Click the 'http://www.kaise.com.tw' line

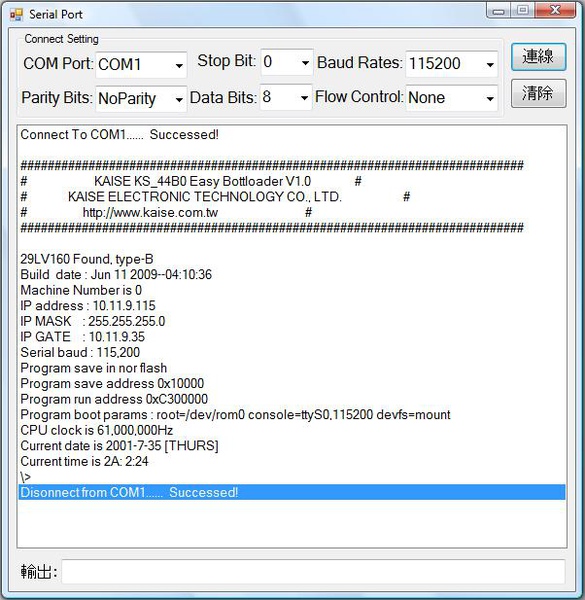click(150, 212)
